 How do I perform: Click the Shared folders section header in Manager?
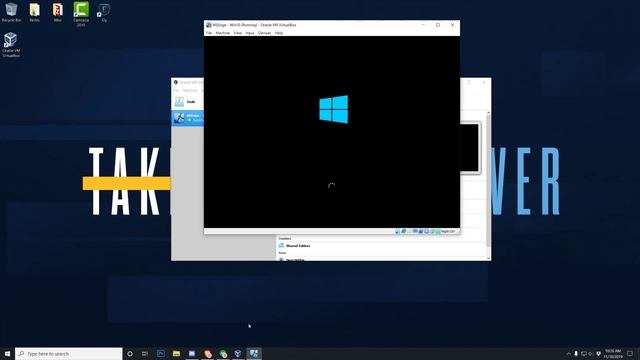pos(298,246)
